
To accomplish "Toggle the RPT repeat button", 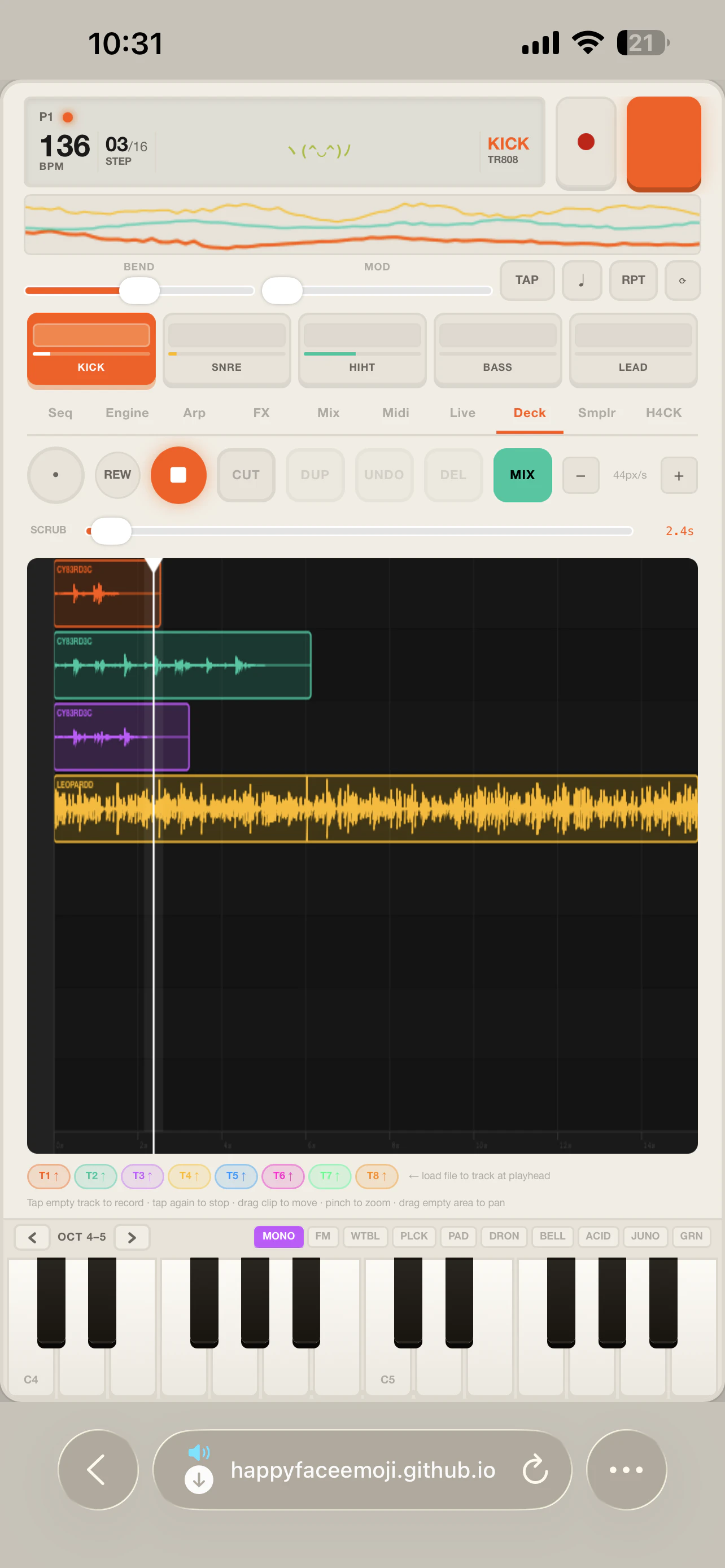I will coord(633,280).
